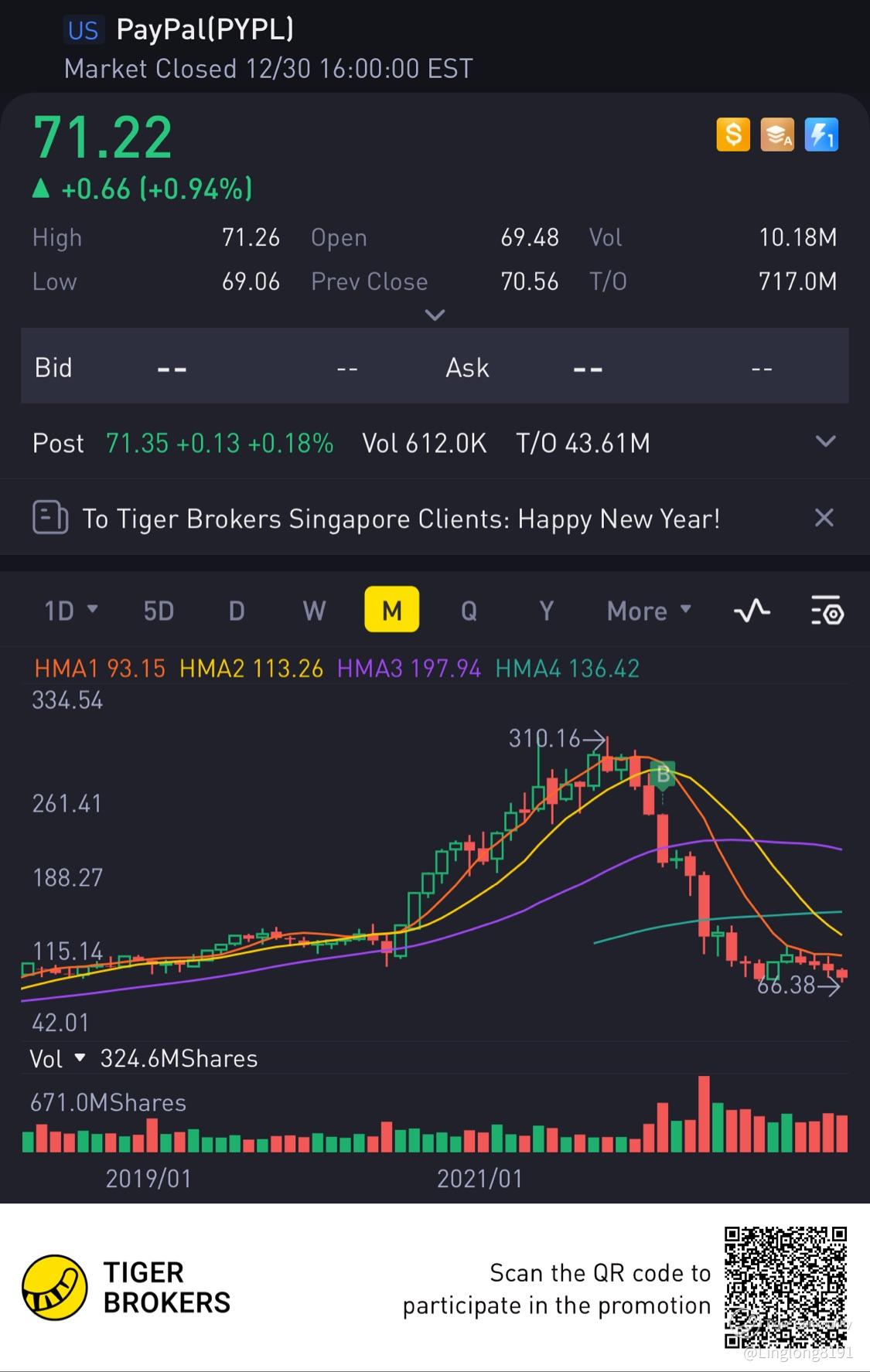The width and height of the screenshot is (870, 1372).
Task: Tap the blue lightning bolt badge icon
Action: (821, 135)
